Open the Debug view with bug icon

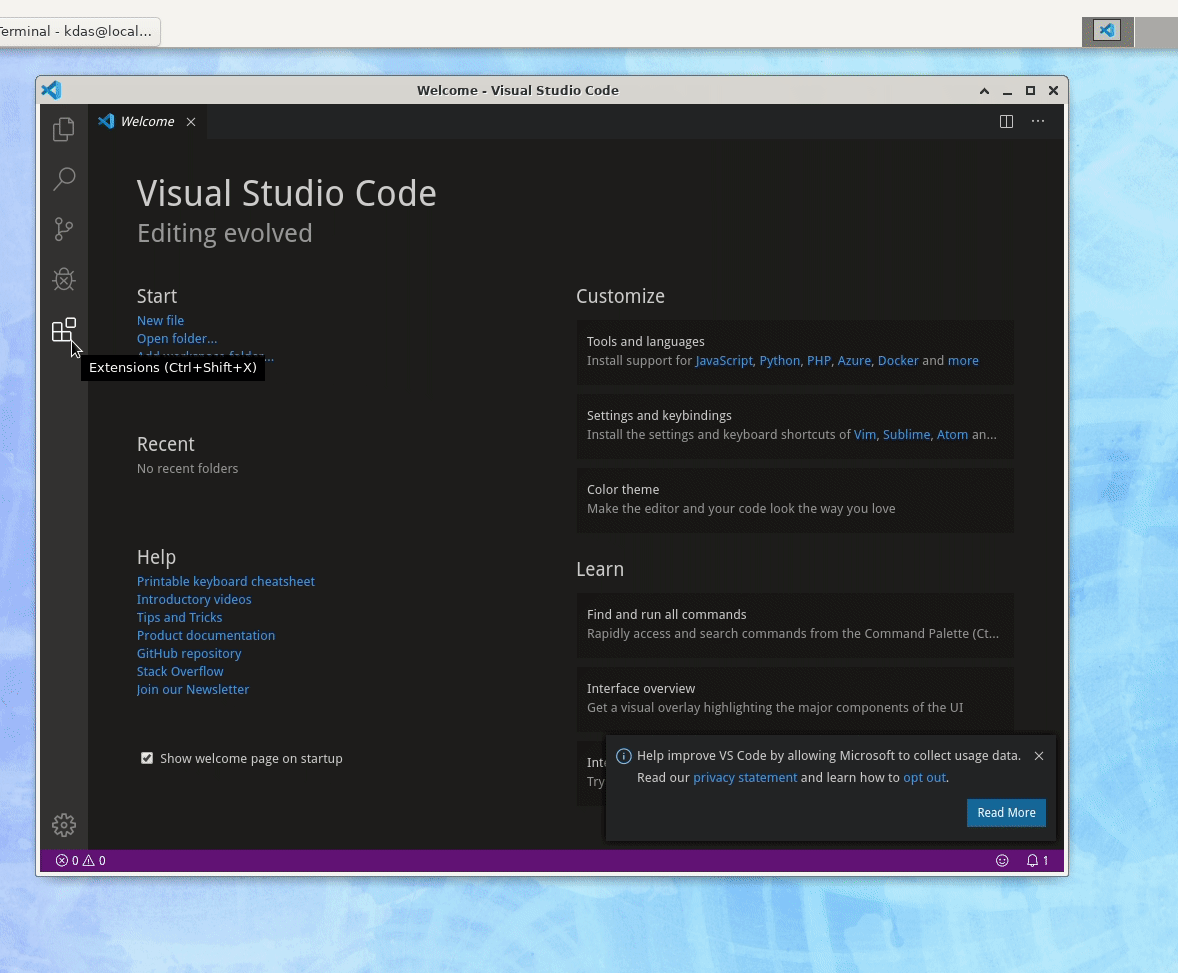(x=64, y=280)
